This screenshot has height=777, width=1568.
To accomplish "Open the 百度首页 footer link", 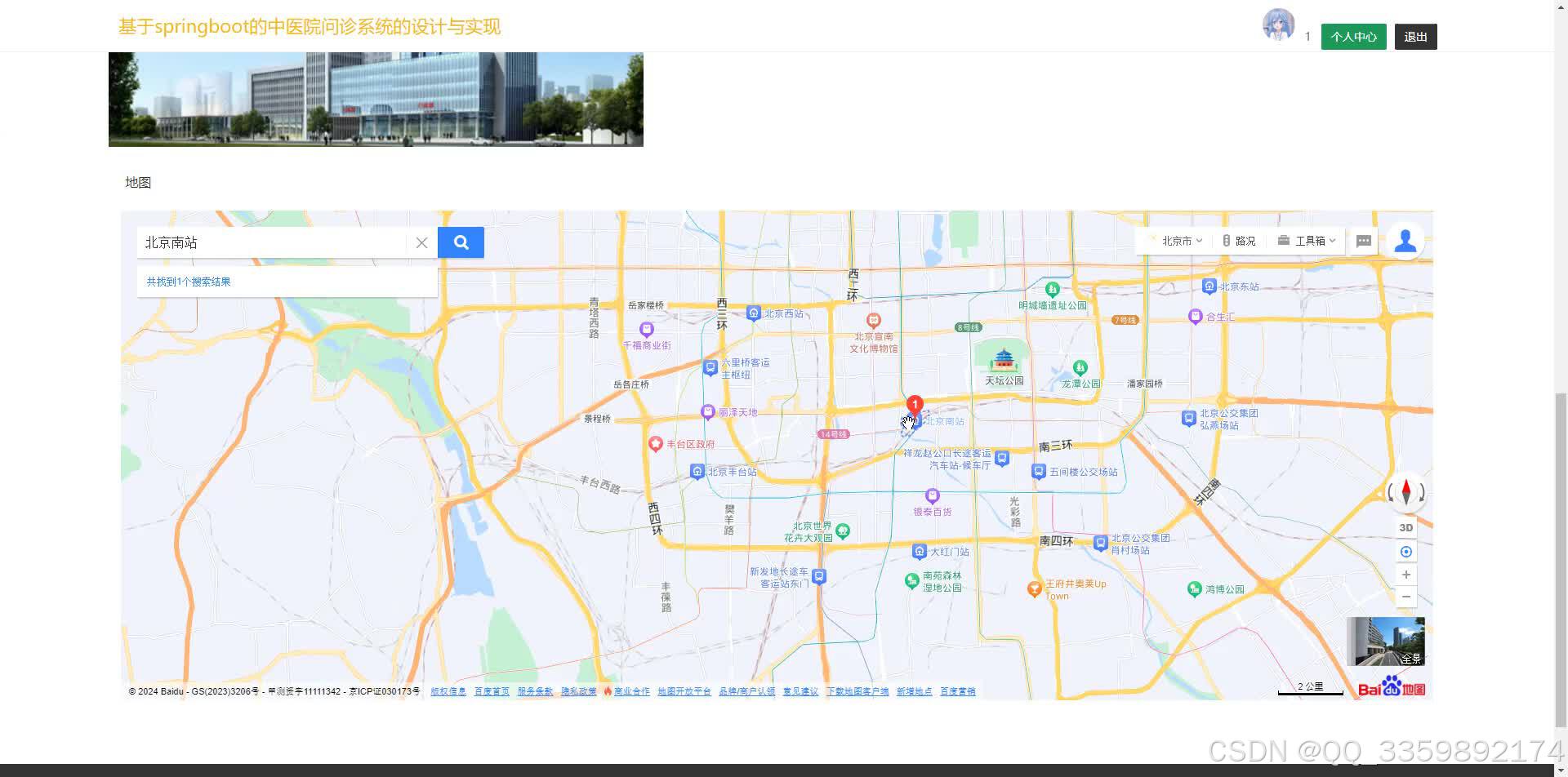I will (492, 691).
